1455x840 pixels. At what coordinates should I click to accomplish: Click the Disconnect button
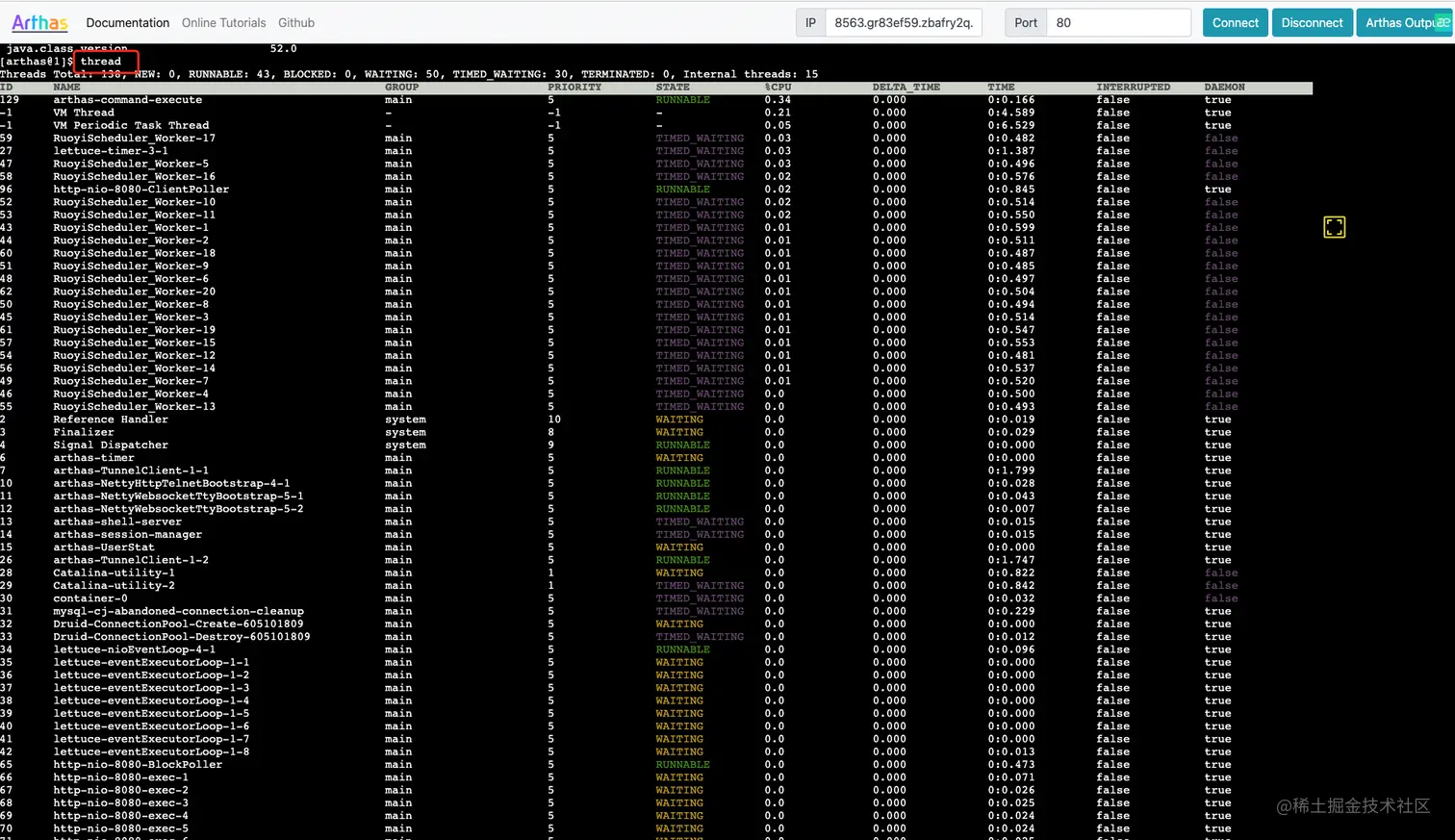[x=1312, y=23]
